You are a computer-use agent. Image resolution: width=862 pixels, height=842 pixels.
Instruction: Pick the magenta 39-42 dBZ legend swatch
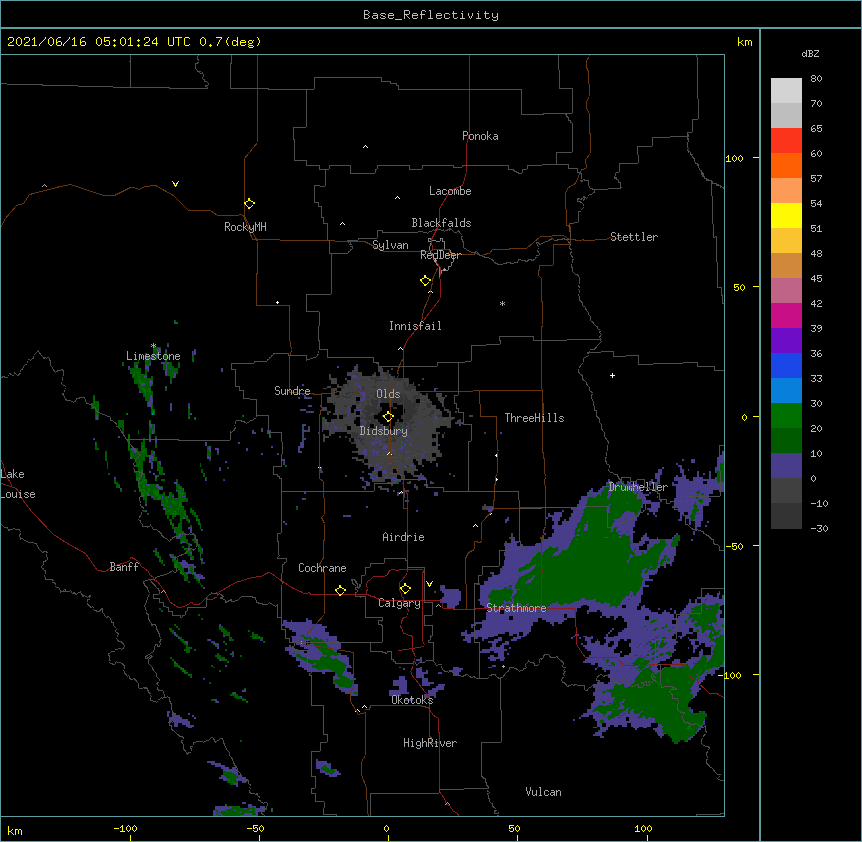point(786,315)
